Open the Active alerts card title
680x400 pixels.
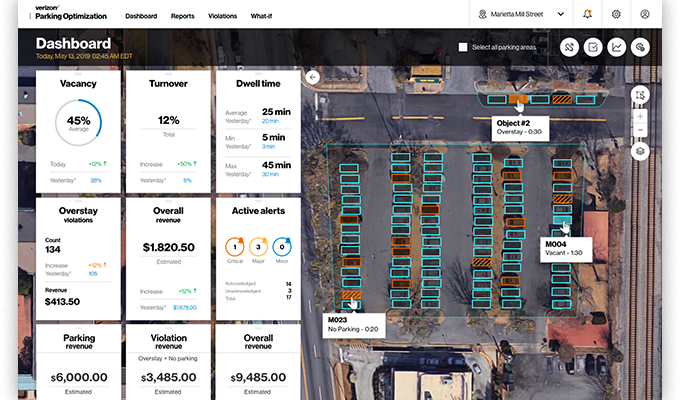(x=258, y=211)
